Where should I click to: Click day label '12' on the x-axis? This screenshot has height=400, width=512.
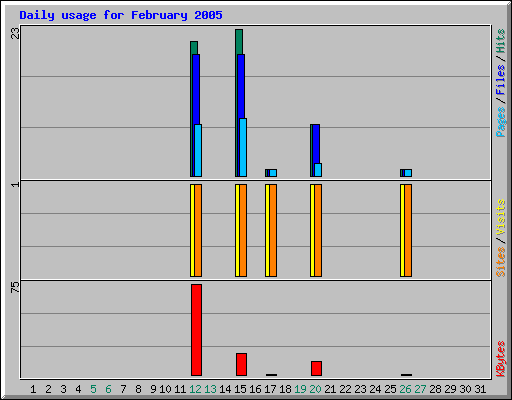click(x=195, y=389)
